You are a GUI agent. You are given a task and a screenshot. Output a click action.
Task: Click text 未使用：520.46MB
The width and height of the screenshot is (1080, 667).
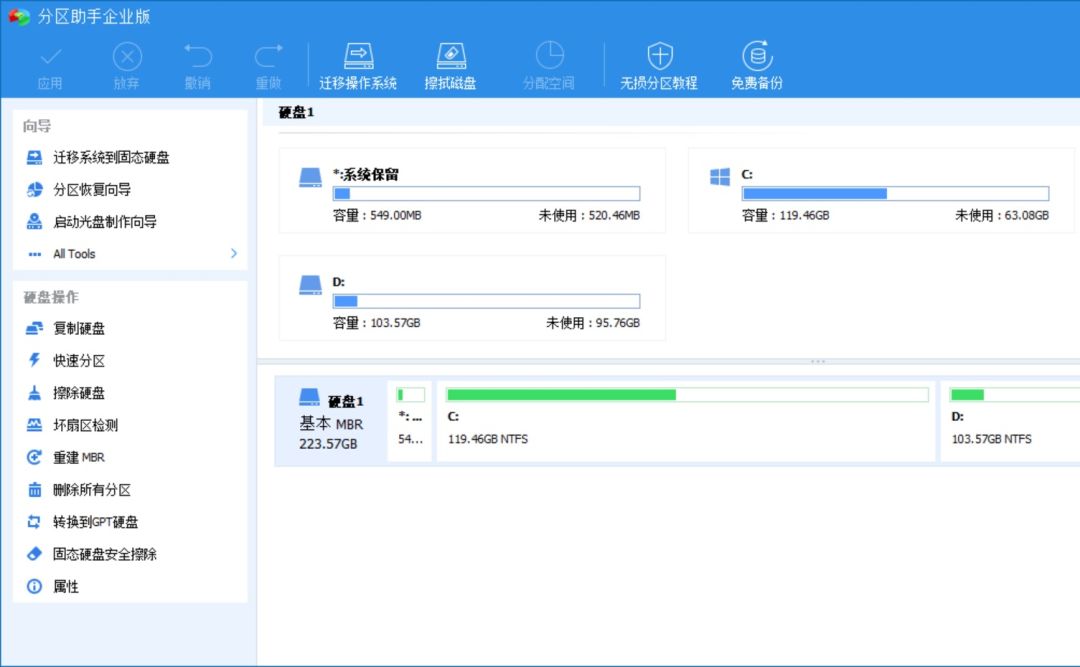[589, 216]
